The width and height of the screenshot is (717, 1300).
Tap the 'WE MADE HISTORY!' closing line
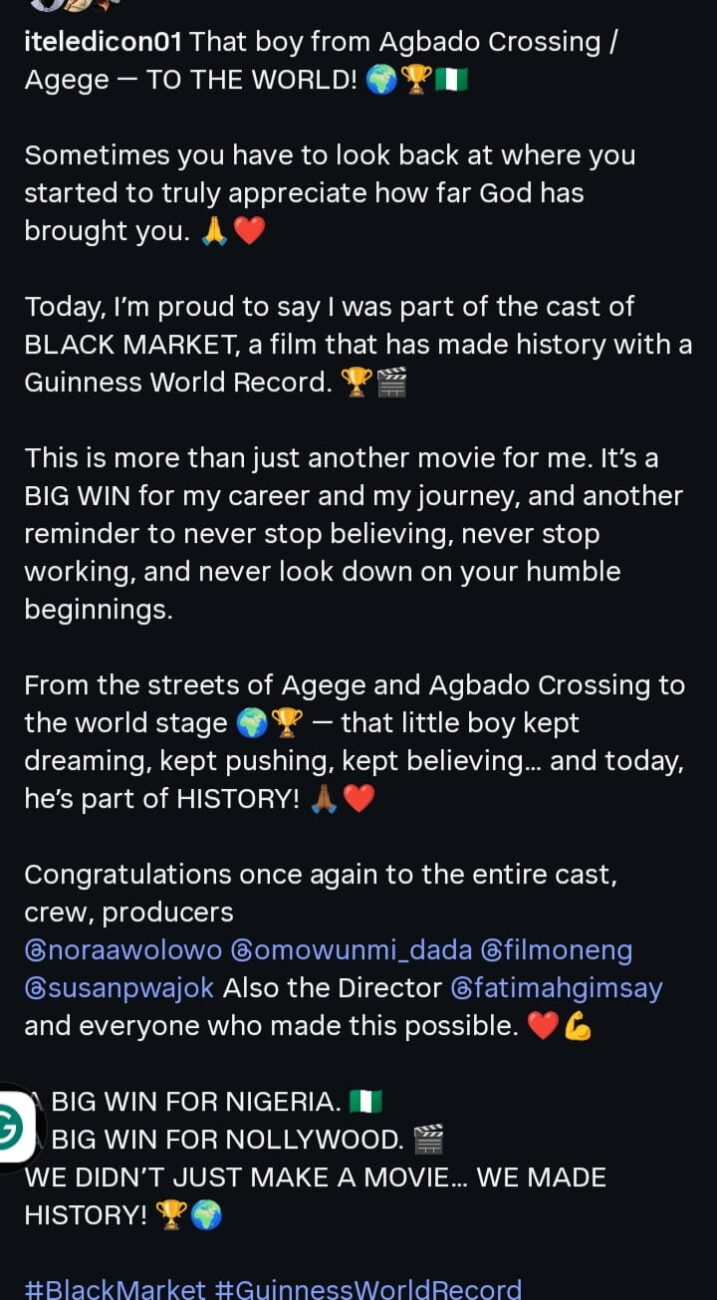[315, 1196]
